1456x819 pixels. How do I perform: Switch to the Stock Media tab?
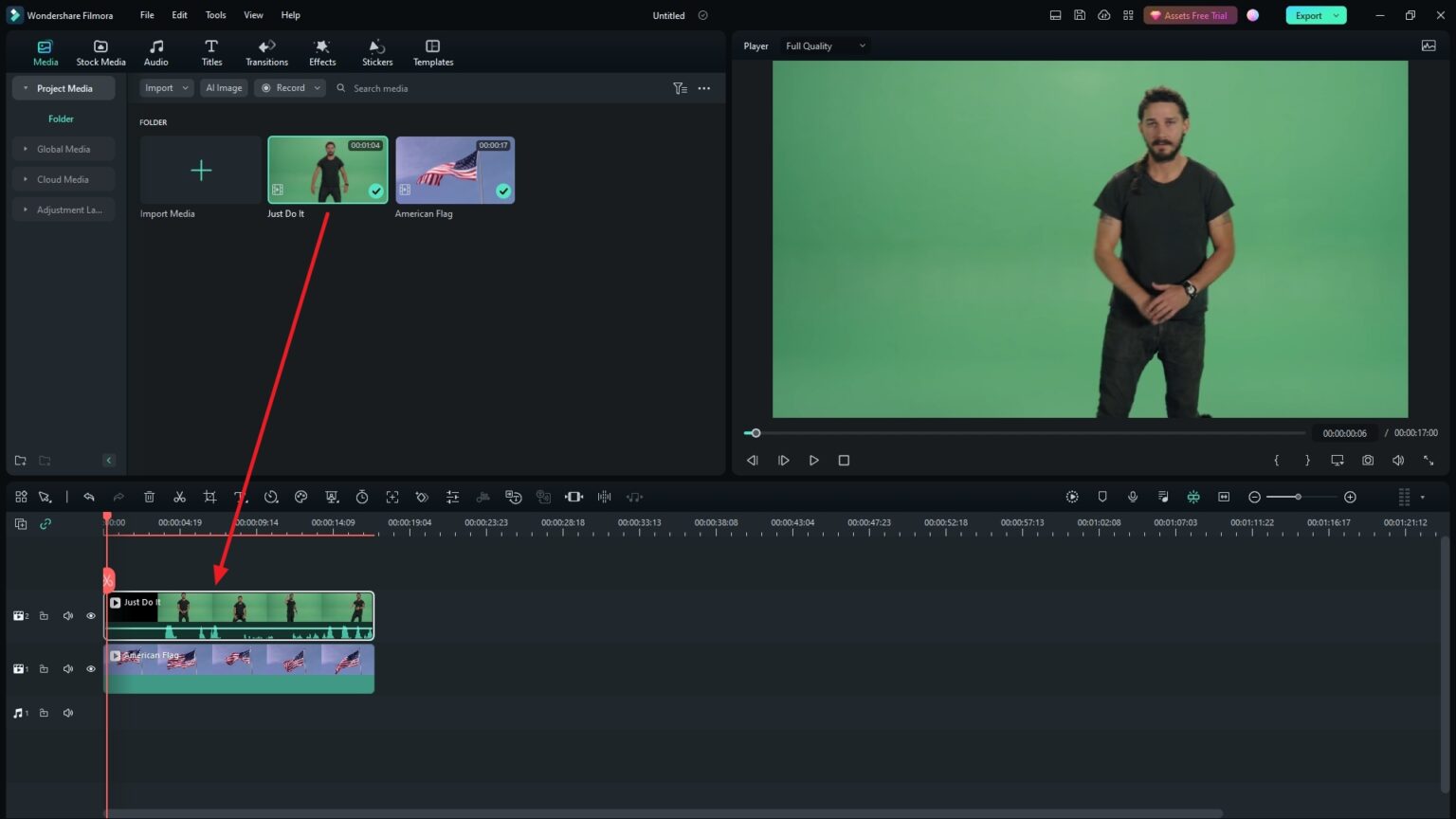100,52
